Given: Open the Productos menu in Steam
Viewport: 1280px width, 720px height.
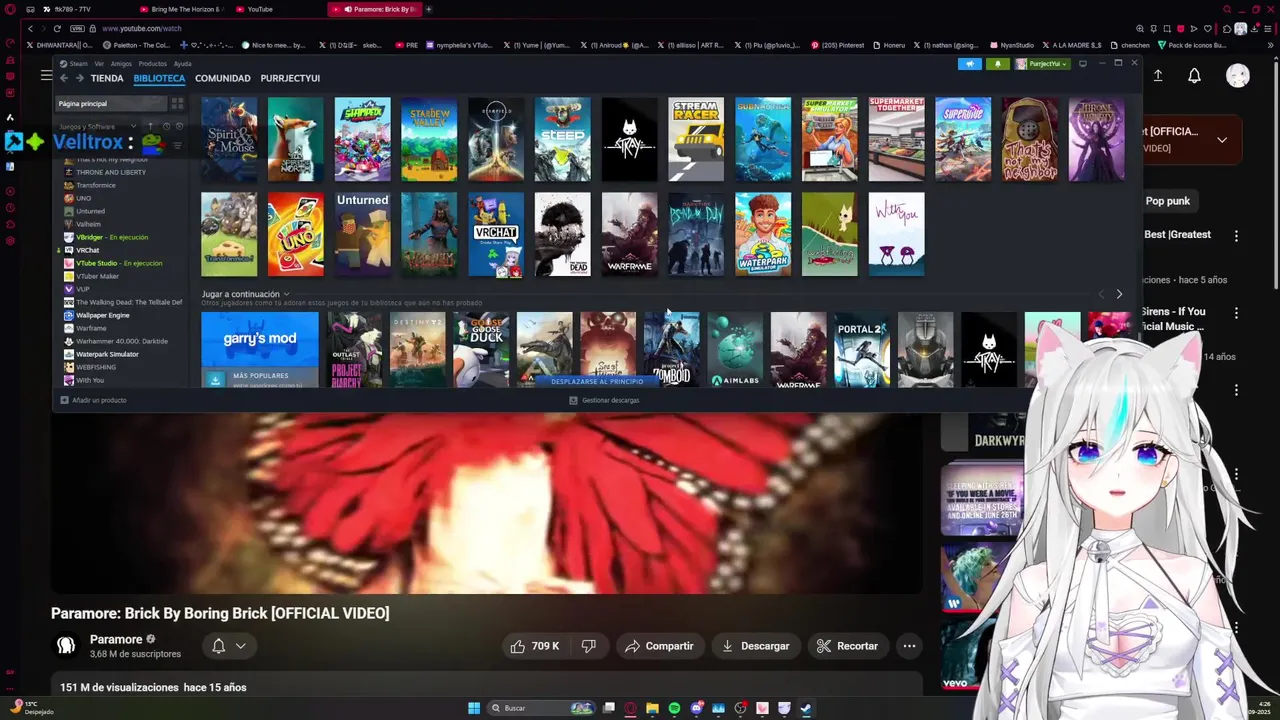Looking at the screenshot, I should (x=152, y=64).
